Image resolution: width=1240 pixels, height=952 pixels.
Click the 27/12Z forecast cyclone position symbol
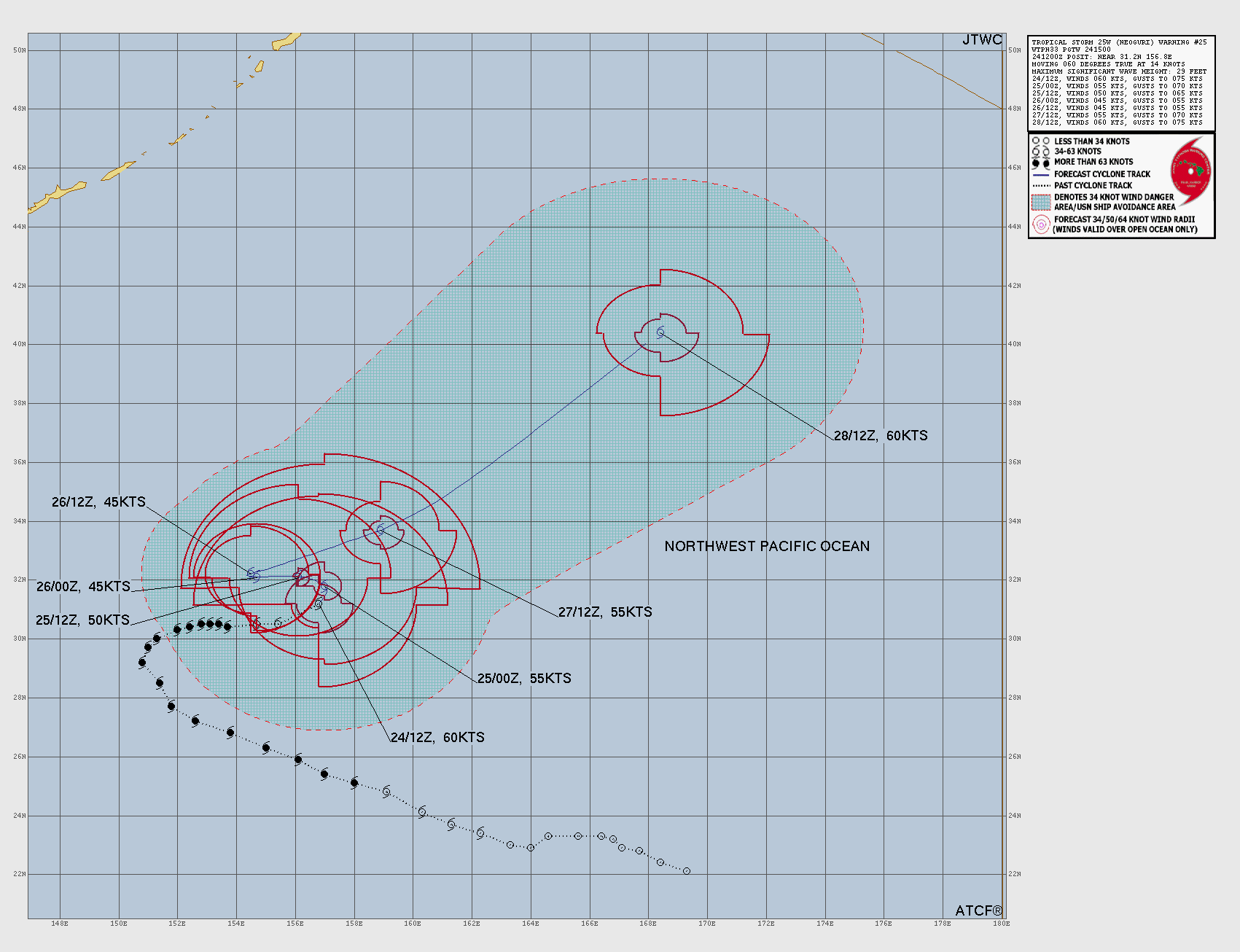click(380, 529)
